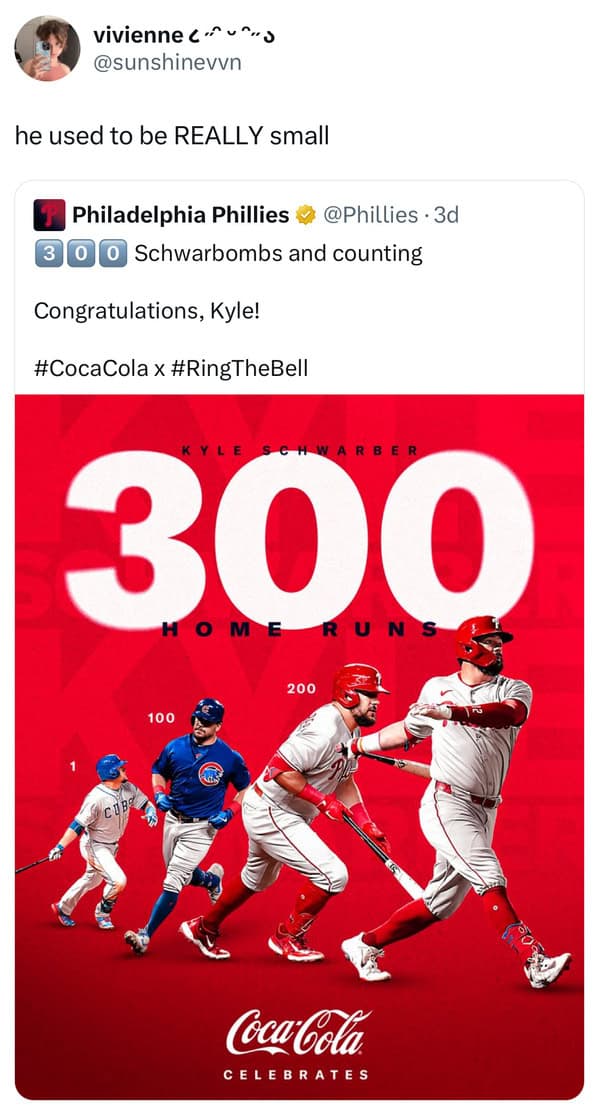Open the @sunshinevvn handle

click(x=168, y=63)
